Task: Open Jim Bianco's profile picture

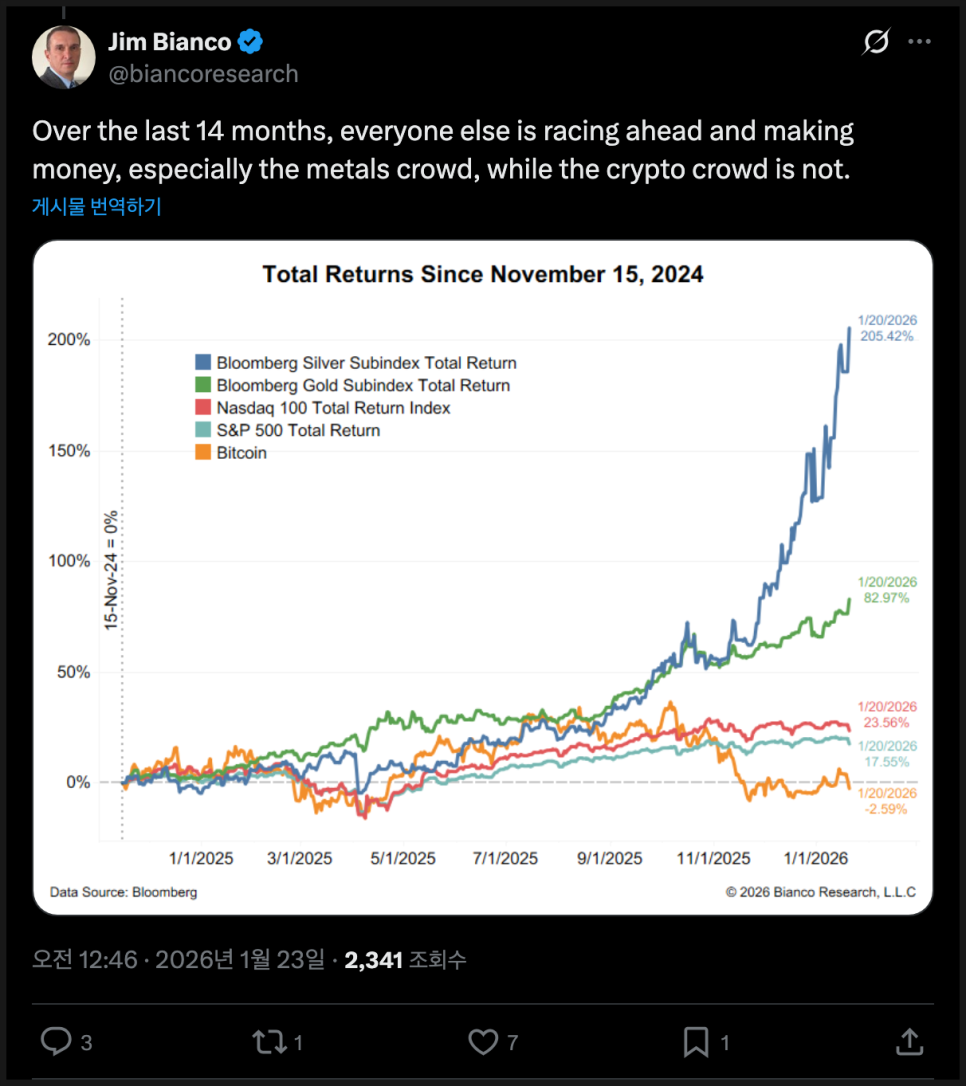Action: coord(64,56)
